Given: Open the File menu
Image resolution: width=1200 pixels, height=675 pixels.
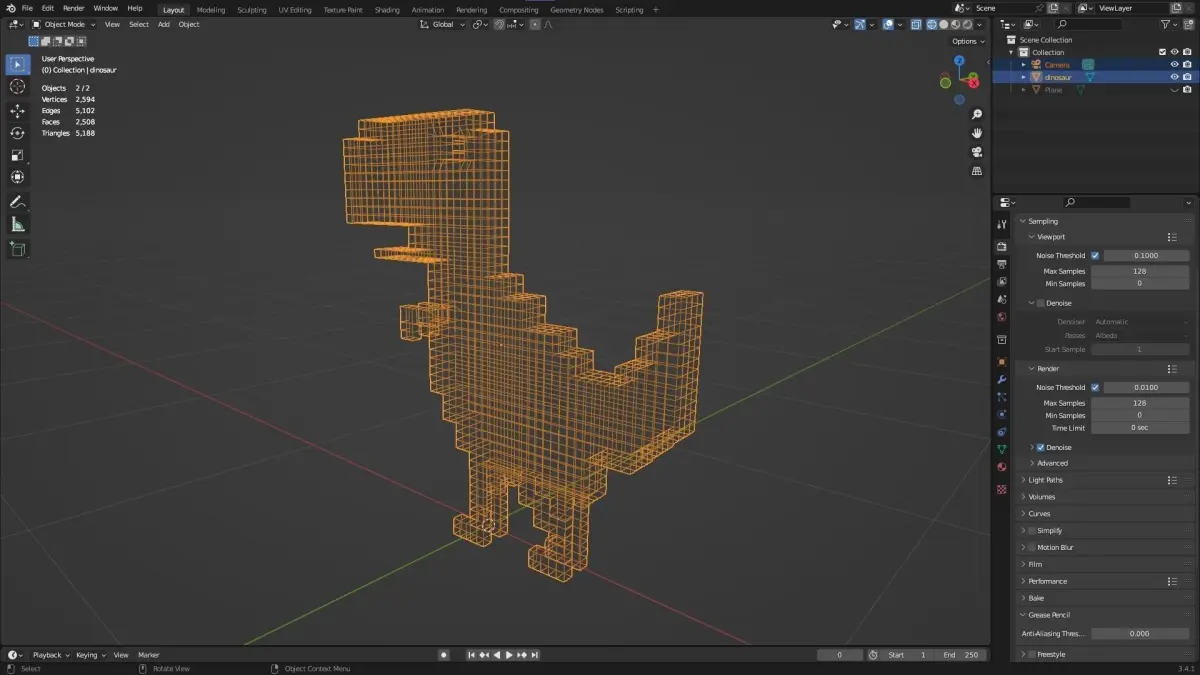Looking at the screenshot, I should (x=27, y=8).
